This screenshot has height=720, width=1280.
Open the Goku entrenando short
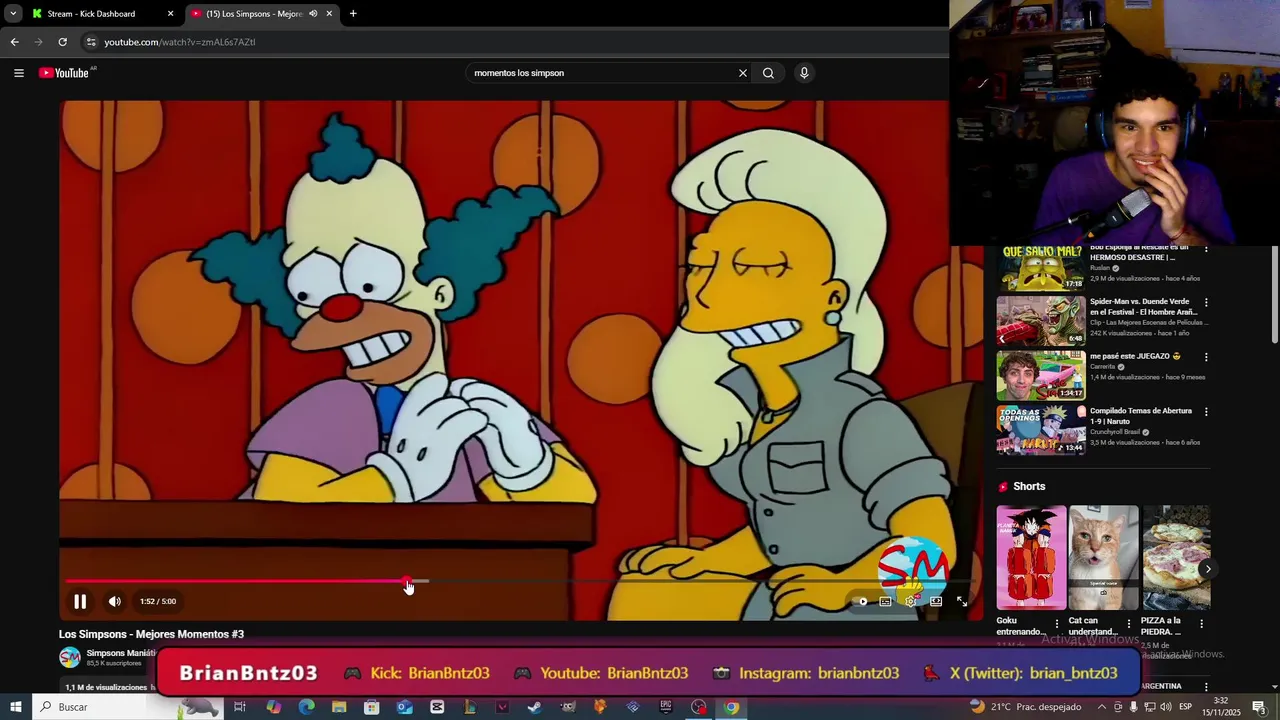1031,557
